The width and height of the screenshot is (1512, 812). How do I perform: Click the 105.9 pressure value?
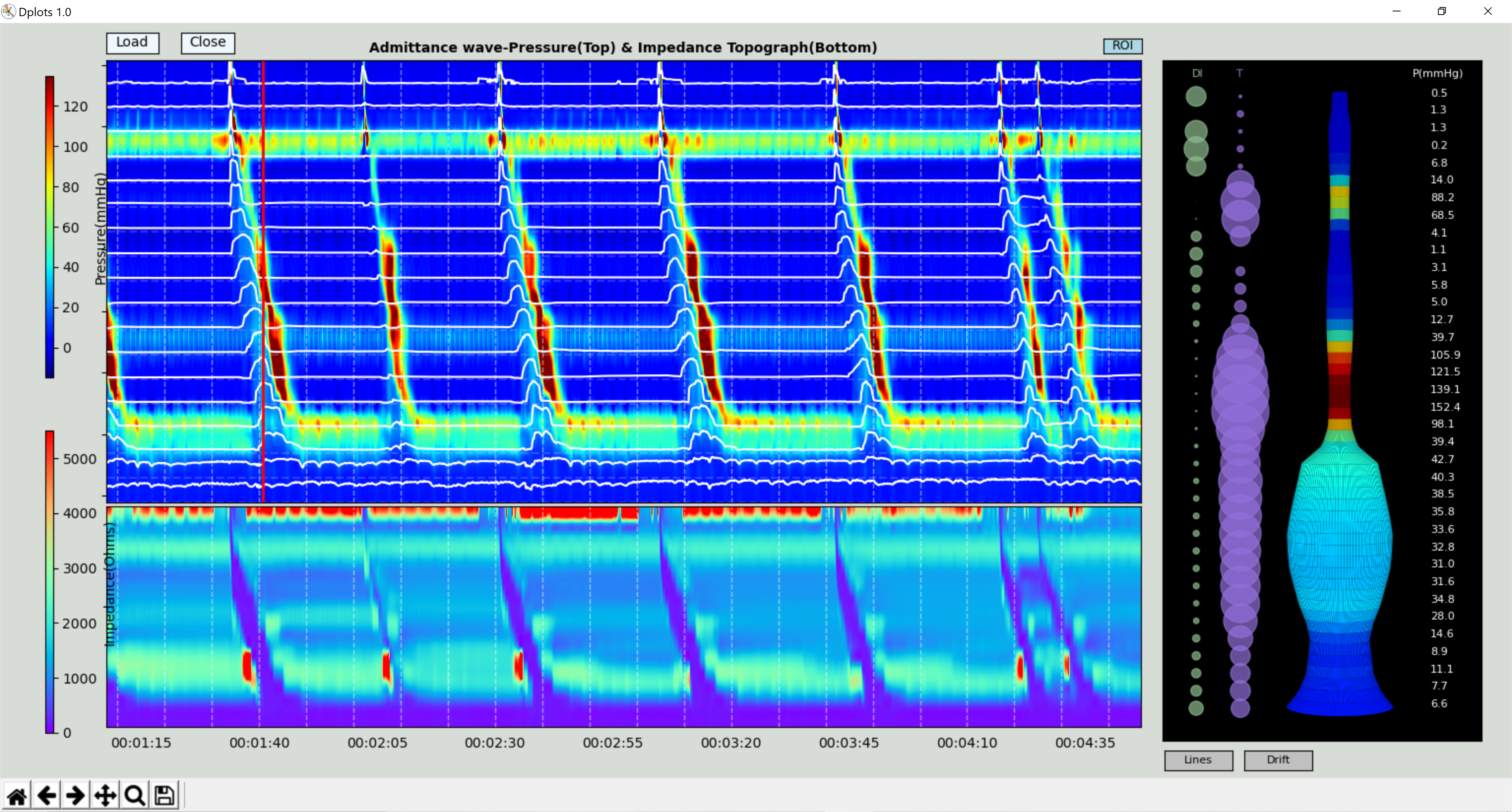click(x=1445, y=355)
